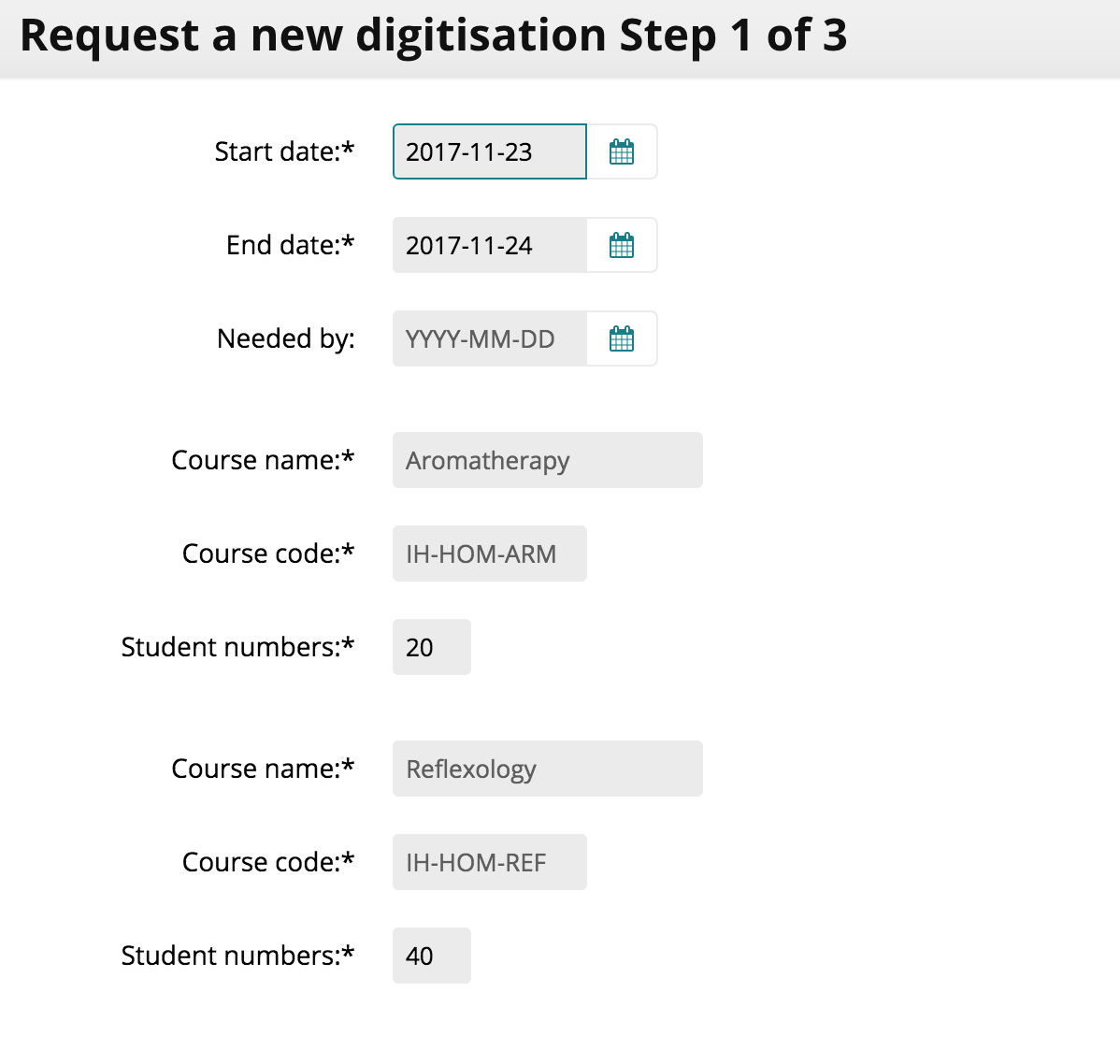The image size is (1120, 1064).
Task: Click the Aromatherapy course name field
Action: 548,460
